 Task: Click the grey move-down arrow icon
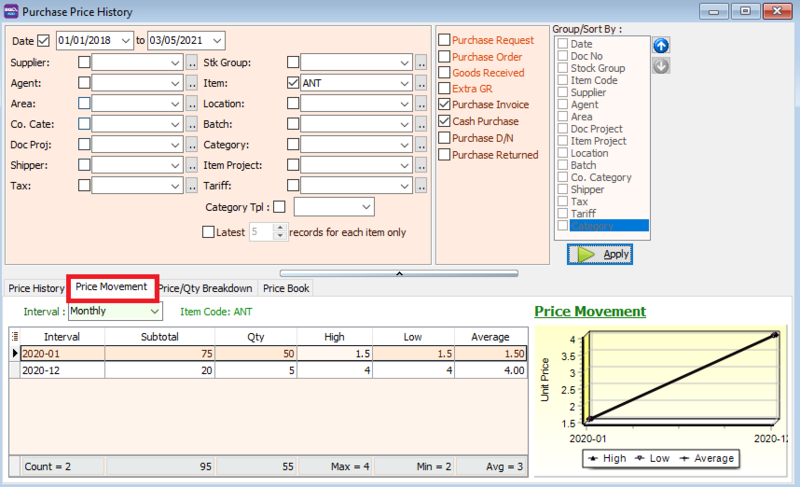[x=660, y=67]
